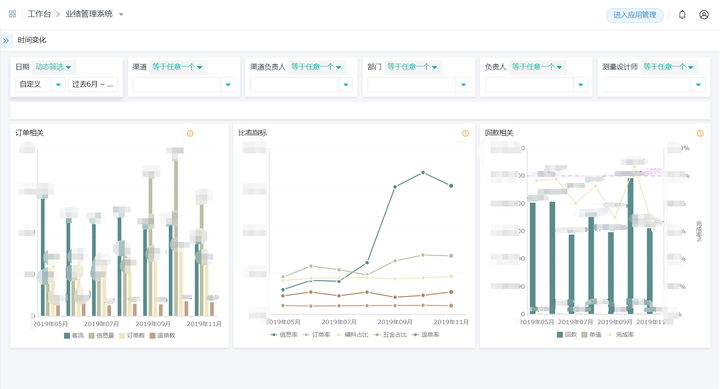Image resolution: width=720 pixels, height=389 pixels.
Task: Go to 工作台 in the breadcrumb
Action: tap(39, 14)
